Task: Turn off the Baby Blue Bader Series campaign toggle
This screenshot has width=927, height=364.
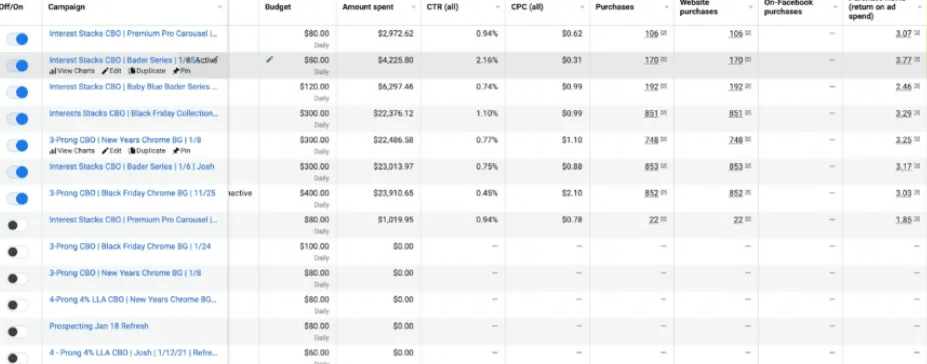Action: 17,92
